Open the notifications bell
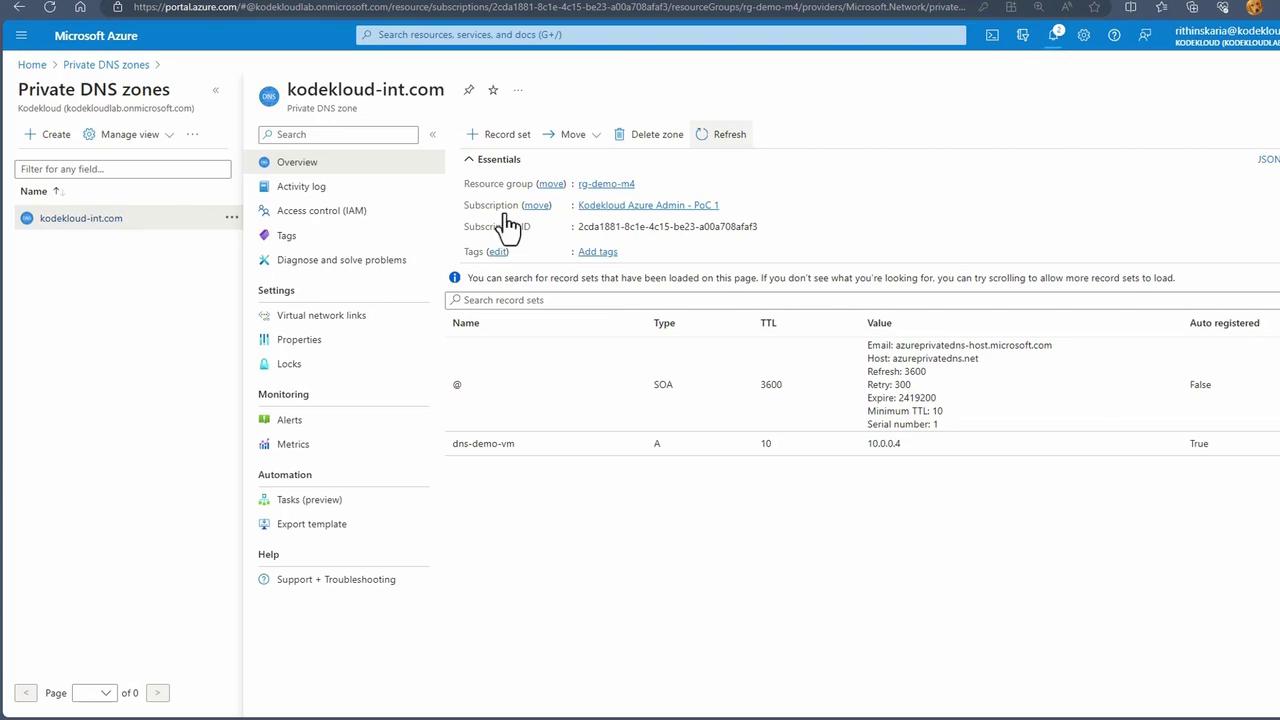This screenshot has height=720, width=1280. [1053, 35]
